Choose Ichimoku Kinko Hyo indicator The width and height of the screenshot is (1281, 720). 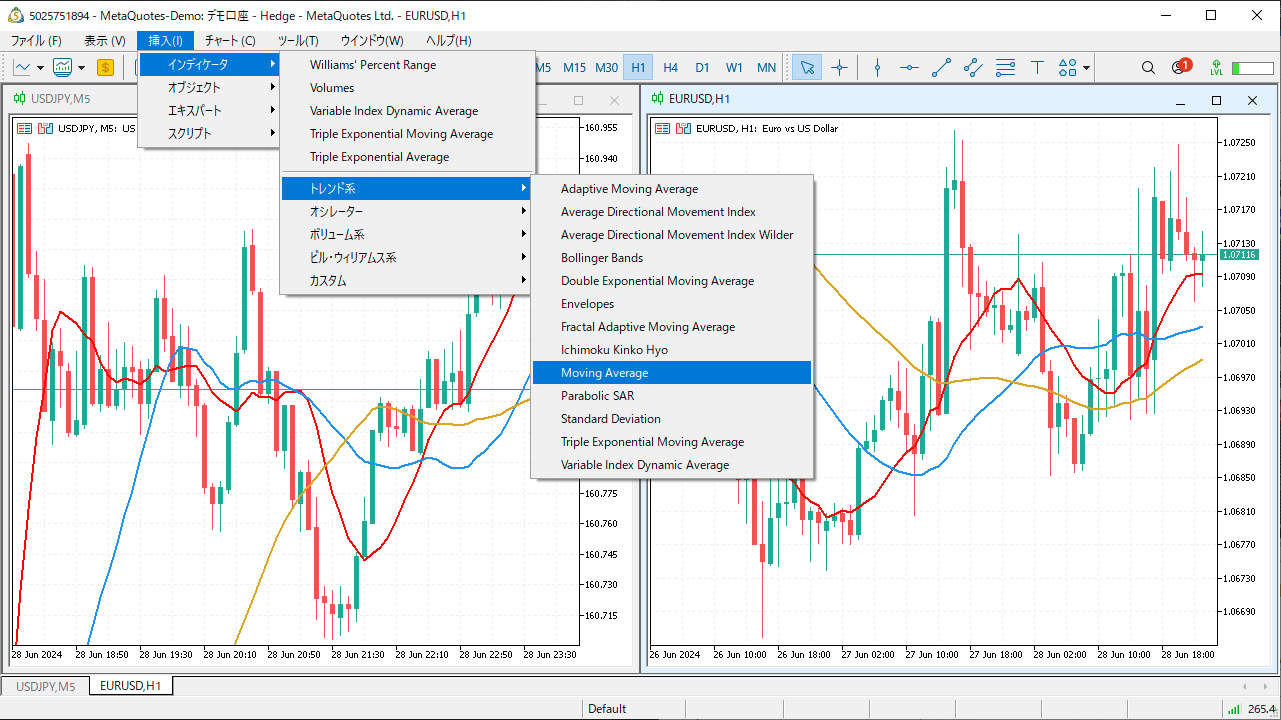(x=672, y=349)
